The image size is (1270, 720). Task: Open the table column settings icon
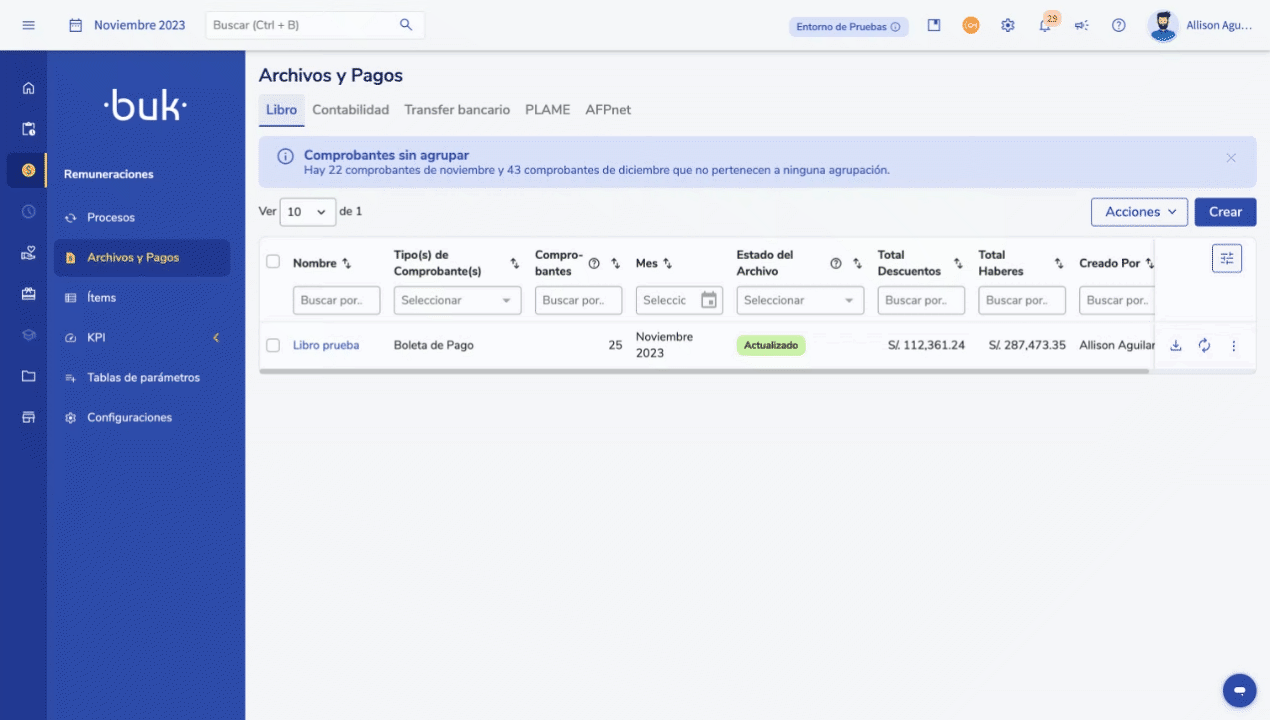click(1227, 258)
